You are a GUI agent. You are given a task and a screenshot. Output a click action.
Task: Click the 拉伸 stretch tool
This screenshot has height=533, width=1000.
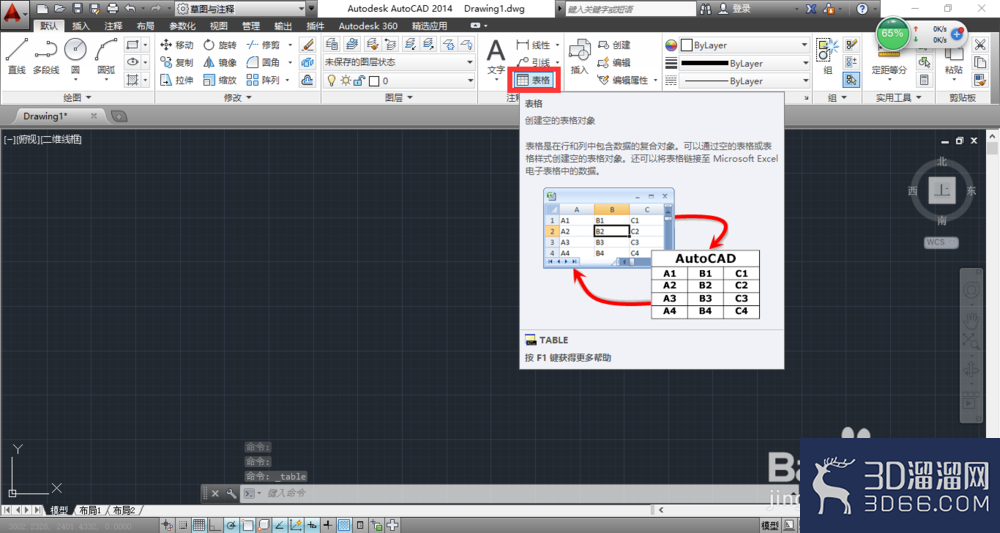[x=177, y=80]
